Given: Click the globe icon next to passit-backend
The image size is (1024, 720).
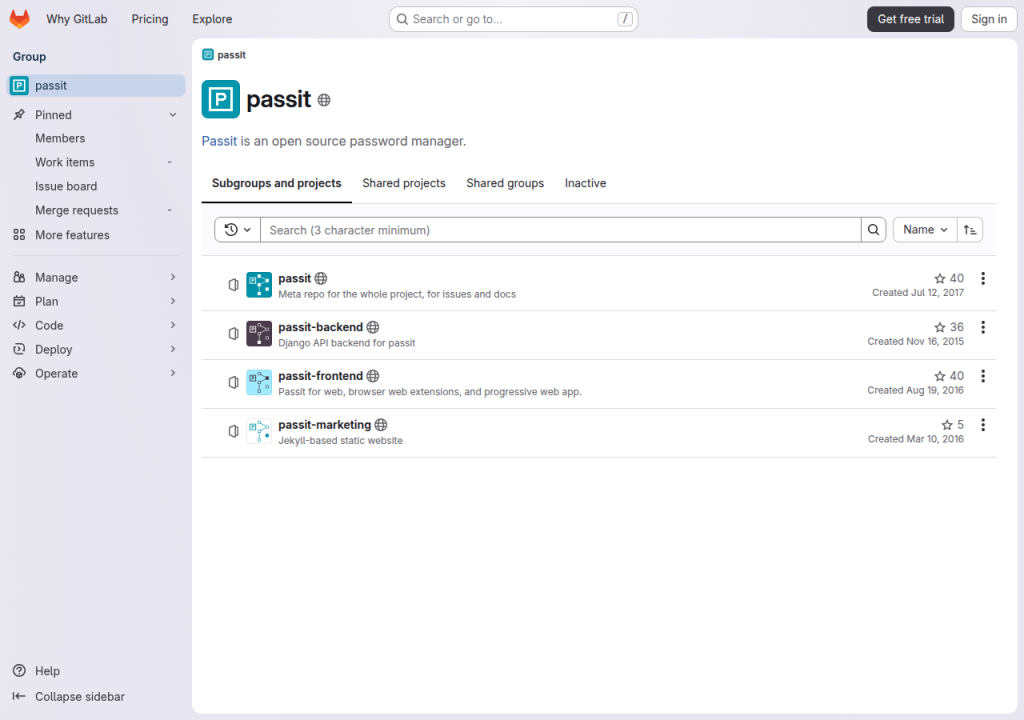Looking at the screenshot, I should tap(373, 327).
